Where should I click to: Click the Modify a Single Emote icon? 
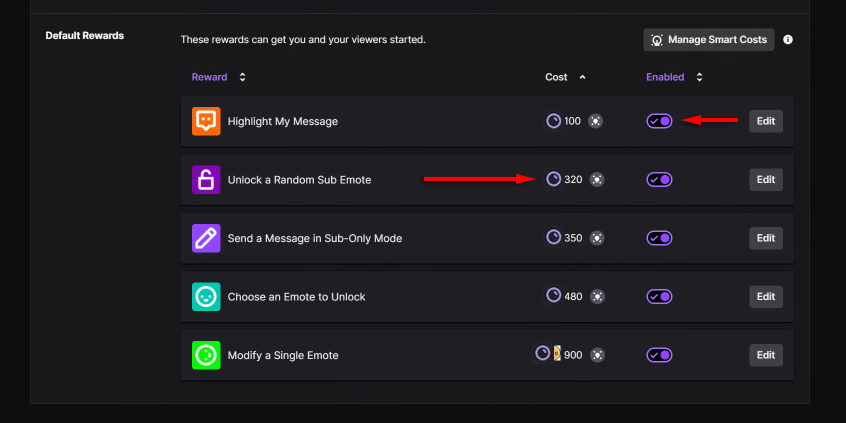tap(206, 355)
